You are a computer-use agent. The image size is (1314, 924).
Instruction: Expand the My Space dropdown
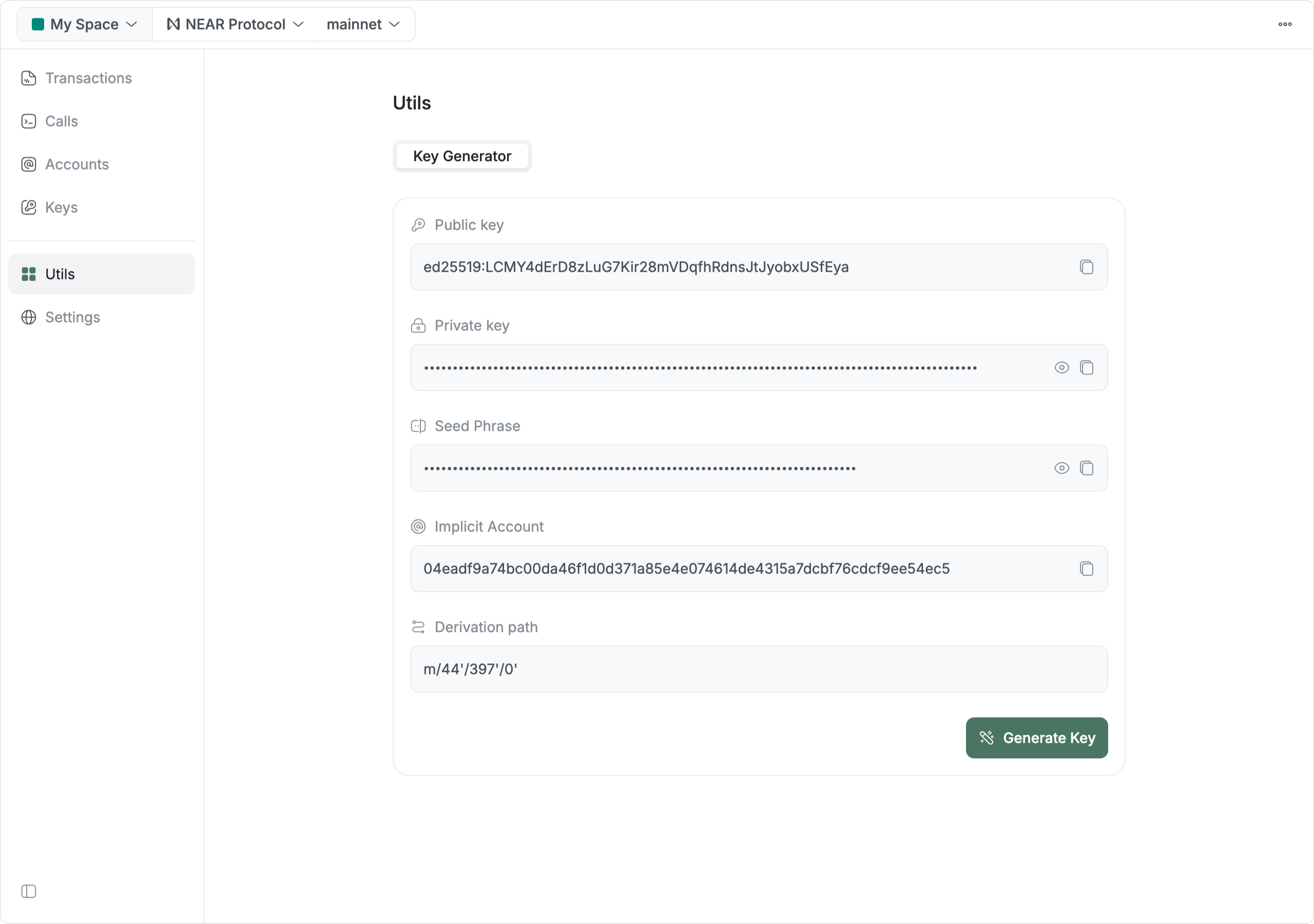[85, 24]
